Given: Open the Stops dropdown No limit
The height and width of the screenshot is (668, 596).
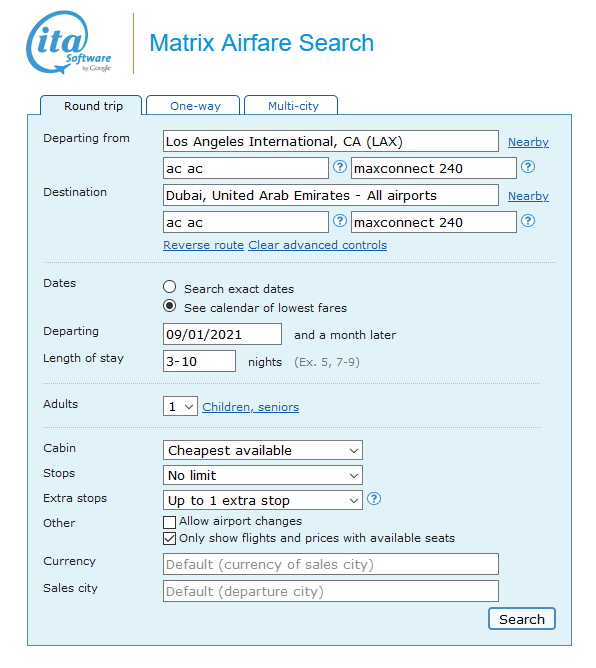Looking at the screenshot, I should click(263, 475).
